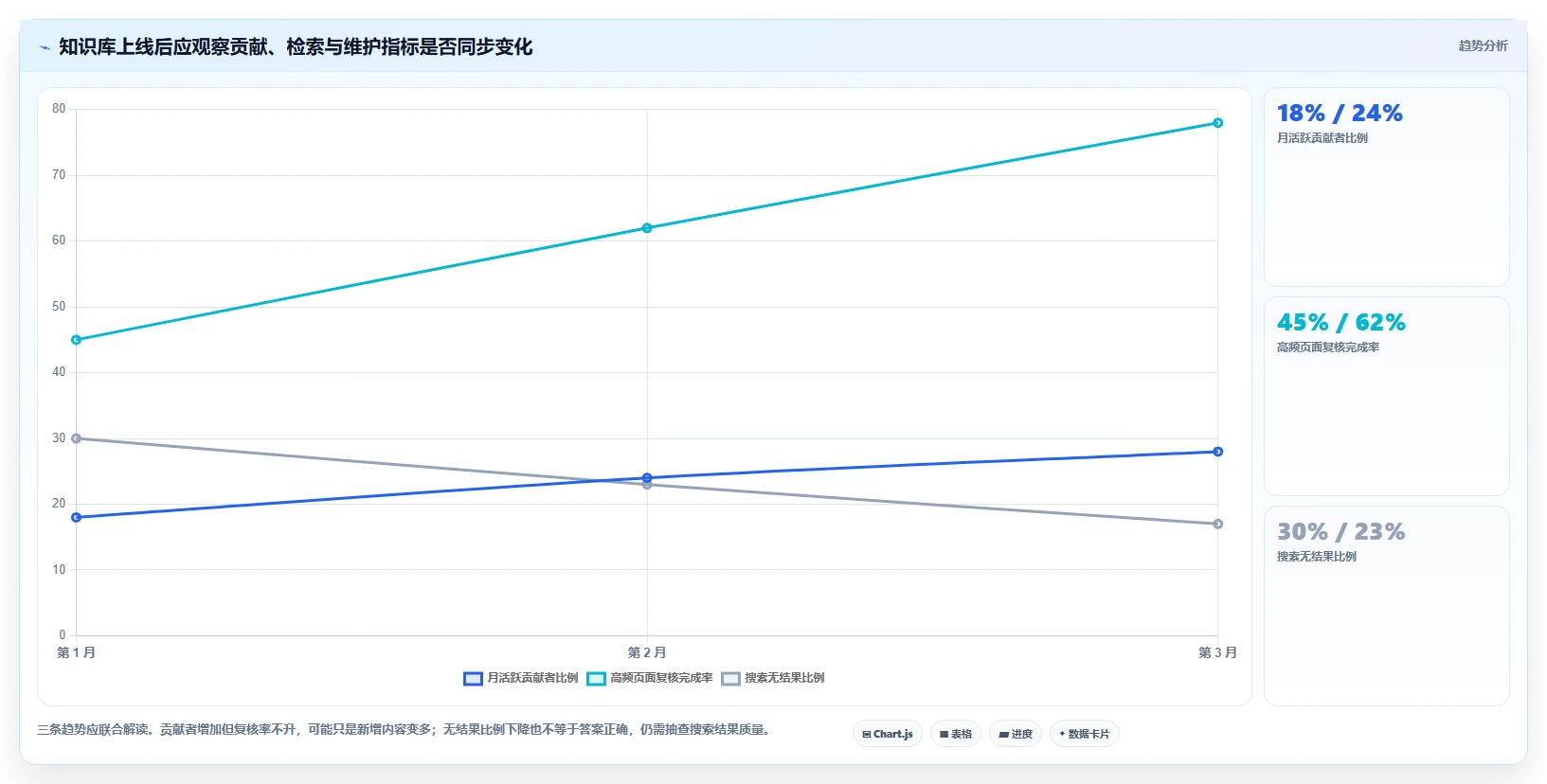Click the 30% / 23% card value
Image resolution: width=1547 pixels, height=784 pixels.
1340,532
